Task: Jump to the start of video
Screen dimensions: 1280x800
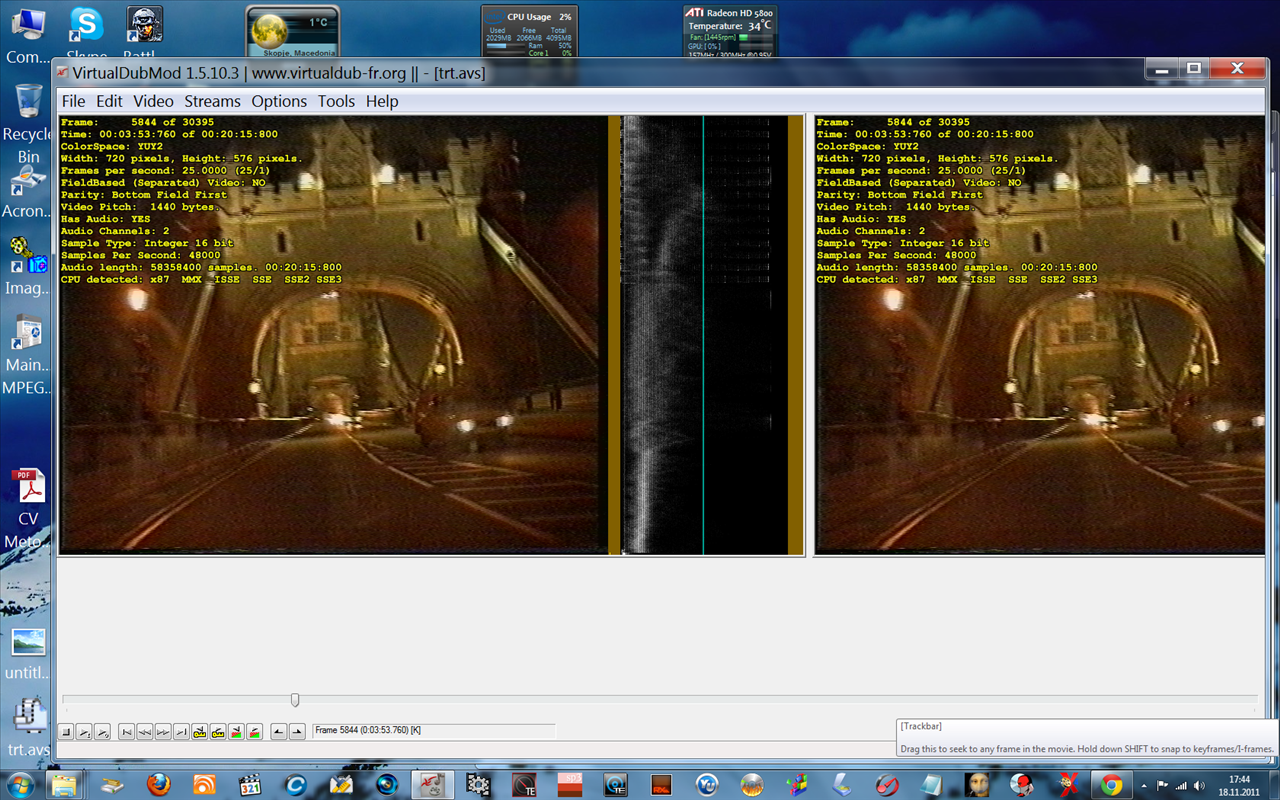Action: point(127,732)
